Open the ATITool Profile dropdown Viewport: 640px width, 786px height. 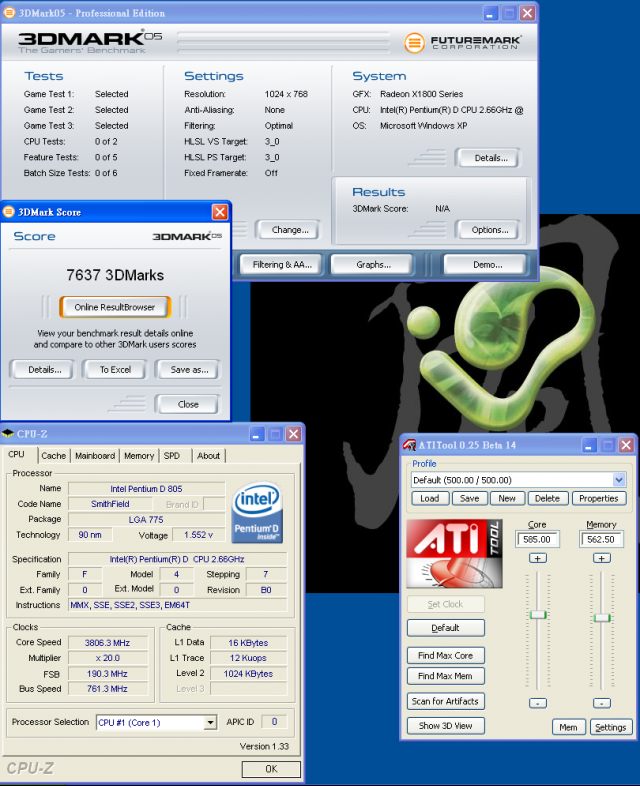point(619,480)
